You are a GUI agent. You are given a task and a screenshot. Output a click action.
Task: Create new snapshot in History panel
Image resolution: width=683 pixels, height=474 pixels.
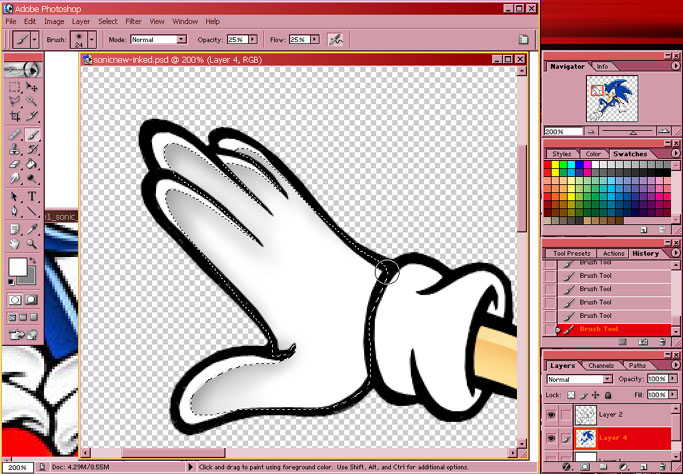pos(644,342)
